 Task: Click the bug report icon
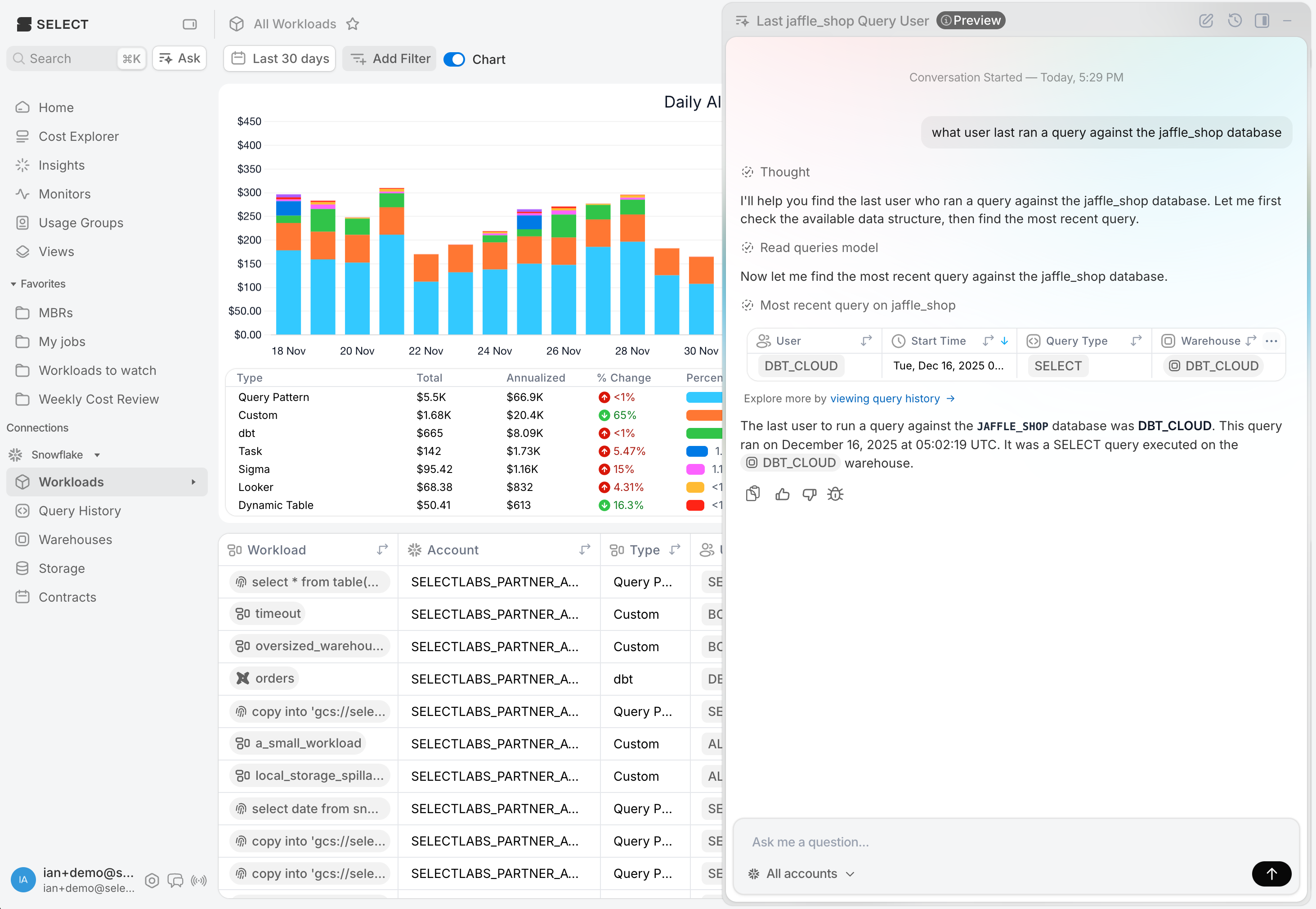[x=835, y=495]
